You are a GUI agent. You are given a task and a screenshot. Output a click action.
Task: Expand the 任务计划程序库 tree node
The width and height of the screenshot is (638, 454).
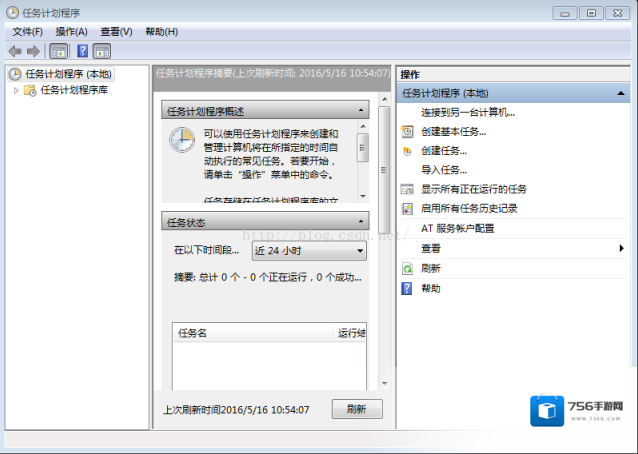(16, 90)
